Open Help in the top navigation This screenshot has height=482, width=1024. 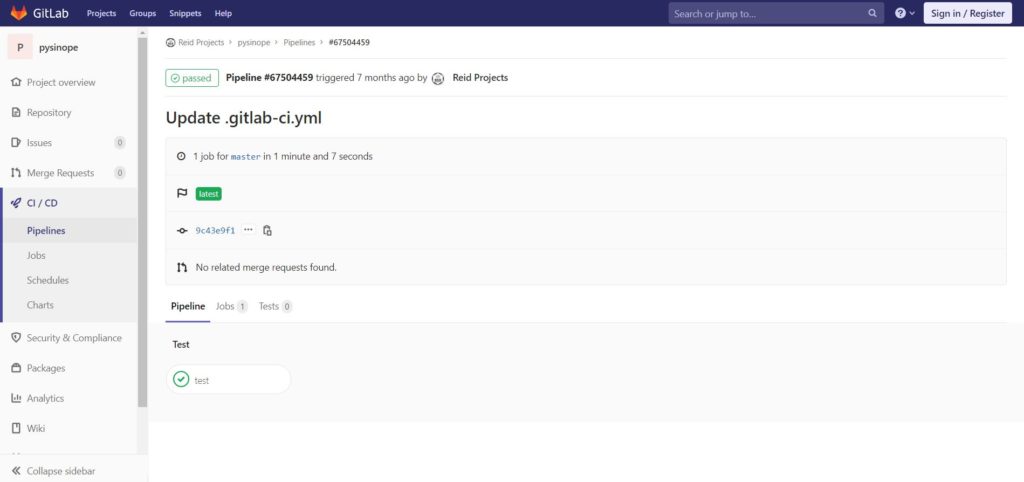(x=223, y=13)
